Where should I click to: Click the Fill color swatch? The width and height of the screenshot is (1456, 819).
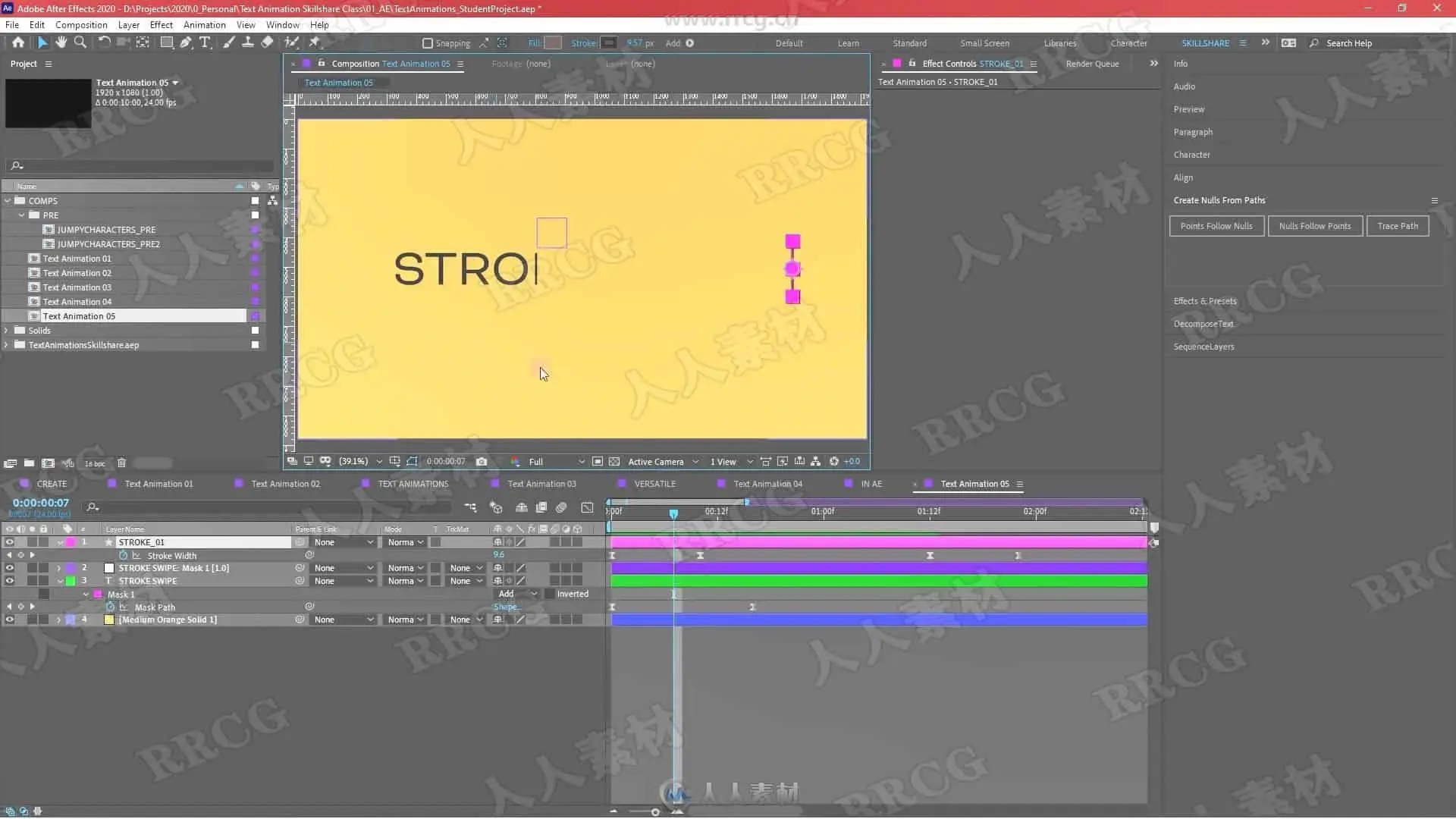[553, 43]
